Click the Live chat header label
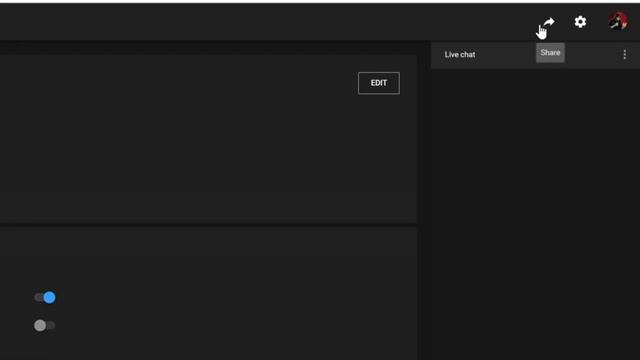Viewport: 640px width, 360px height. click(460, 55)
